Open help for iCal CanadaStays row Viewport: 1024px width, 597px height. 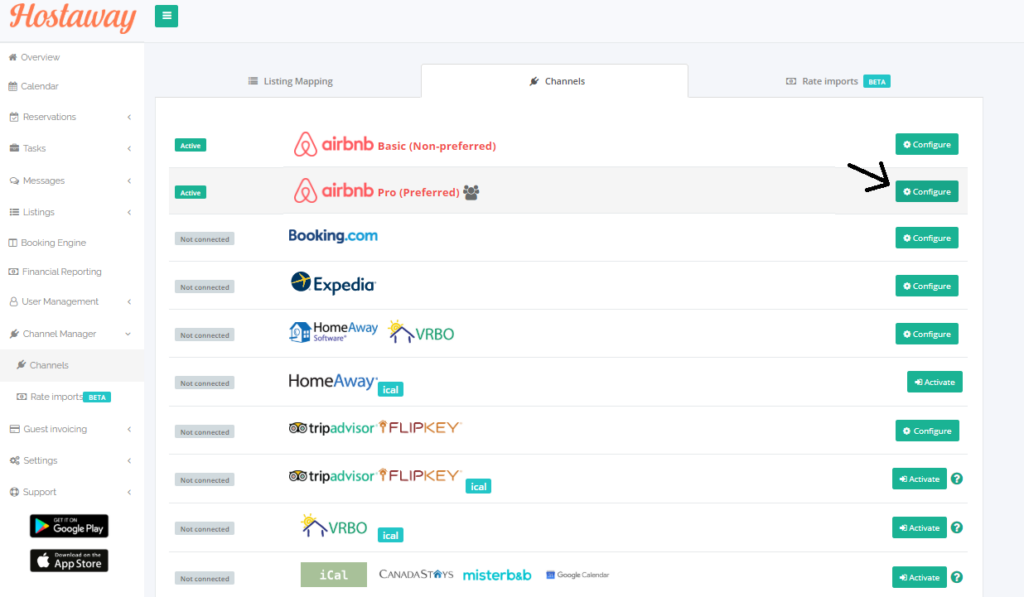[957, 577]
